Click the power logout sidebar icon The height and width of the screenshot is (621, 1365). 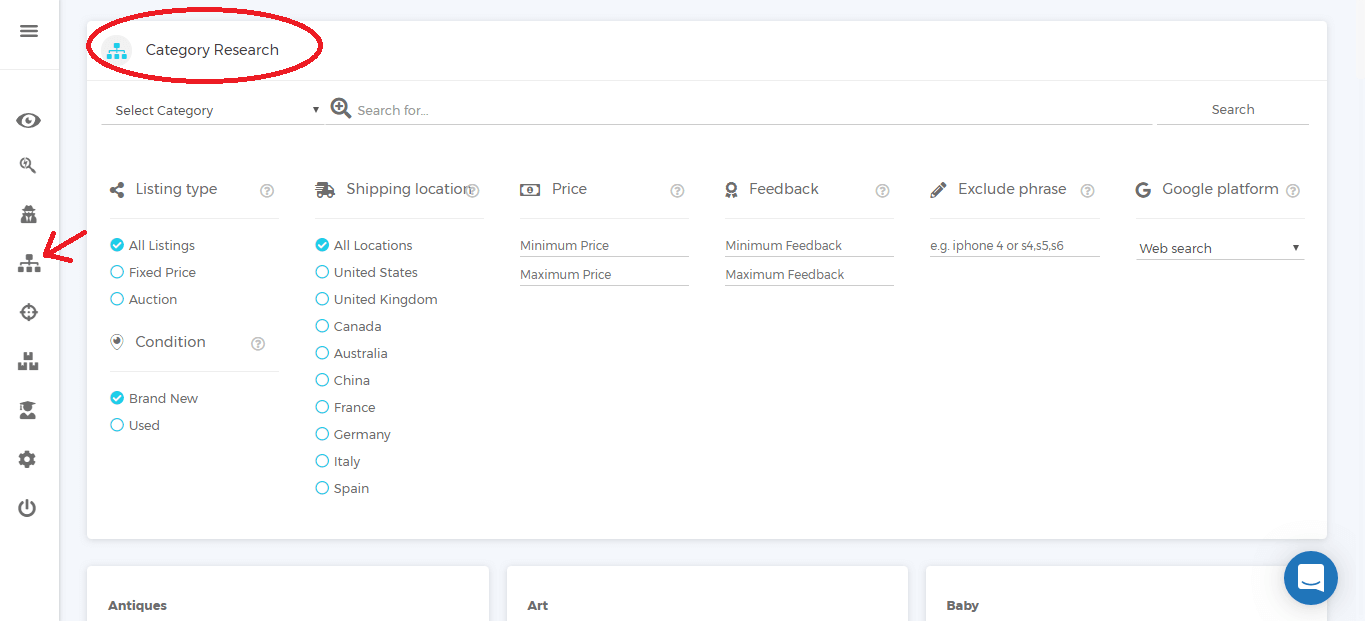click(x=27, y=508)
